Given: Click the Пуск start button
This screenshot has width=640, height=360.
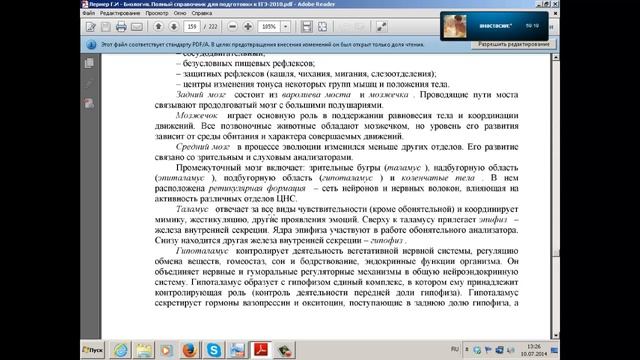Looking at the screenshot, I should (x=93, y=350).
